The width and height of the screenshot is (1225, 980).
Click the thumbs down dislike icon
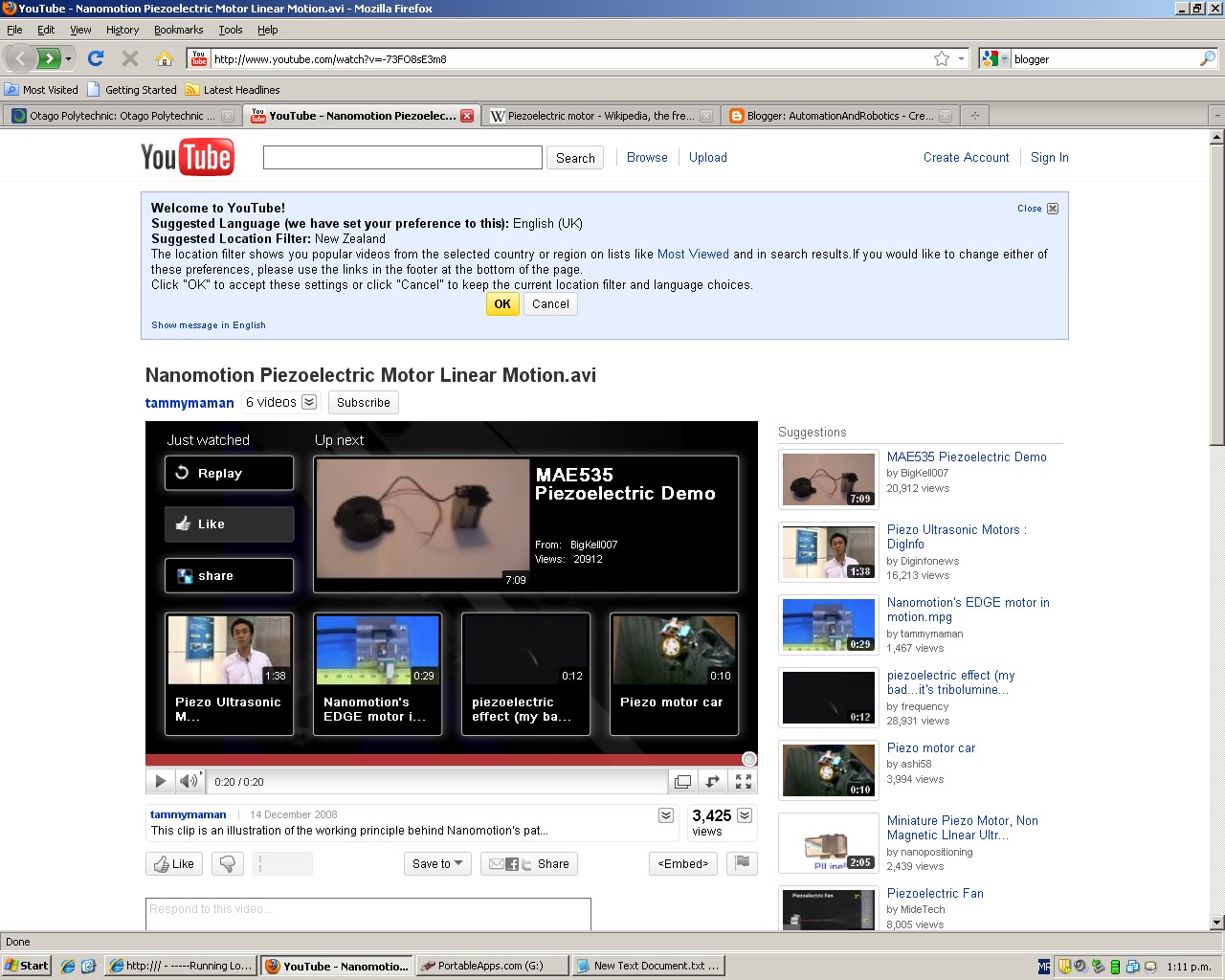(228, 863)
